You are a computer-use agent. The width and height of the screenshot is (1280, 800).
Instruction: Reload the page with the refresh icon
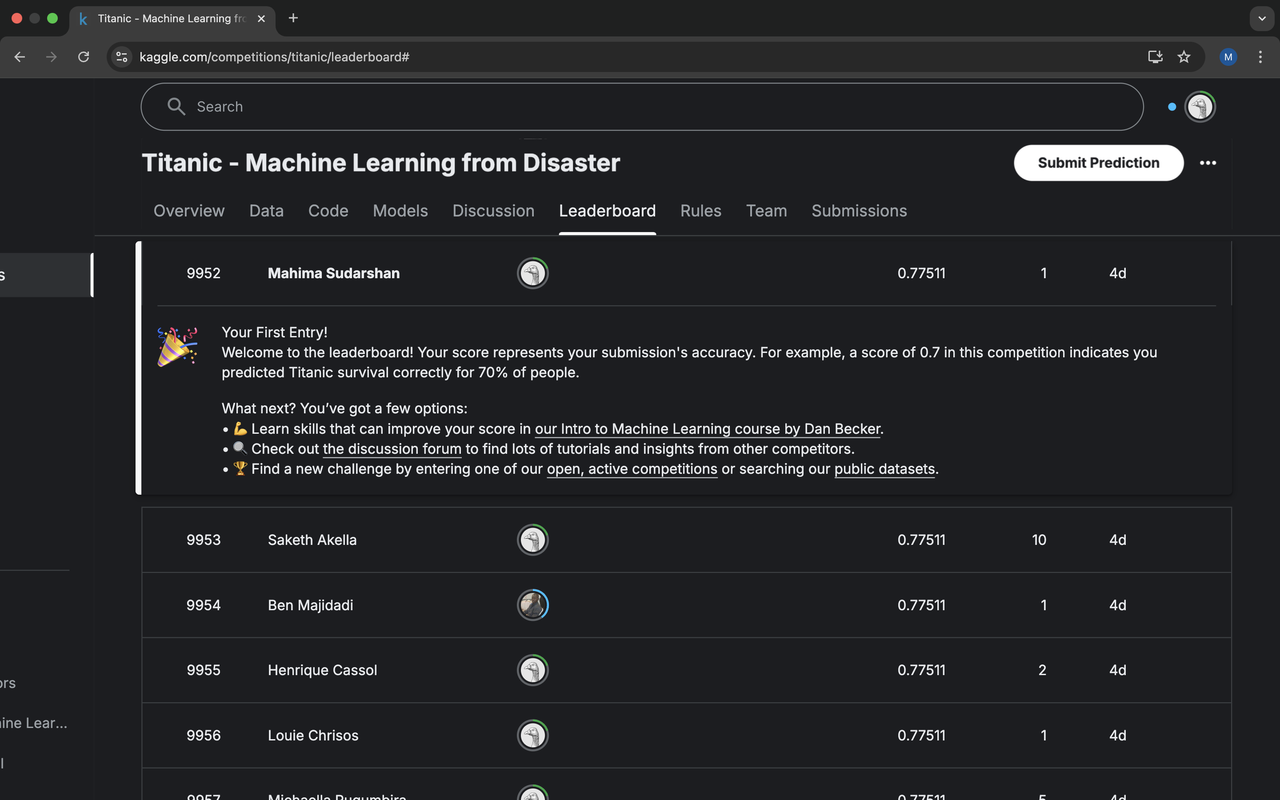tap(84, 57)
